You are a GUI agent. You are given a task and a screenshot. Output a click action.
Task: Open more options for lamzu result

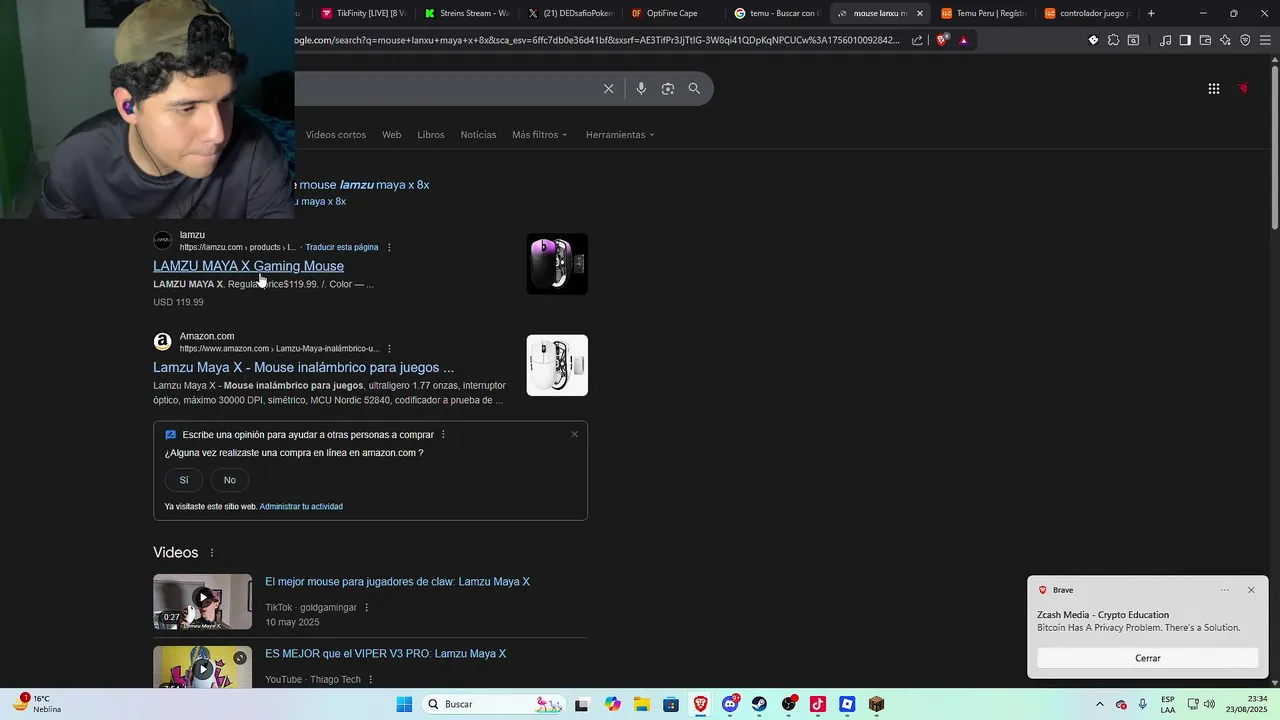tap(389, 247)
